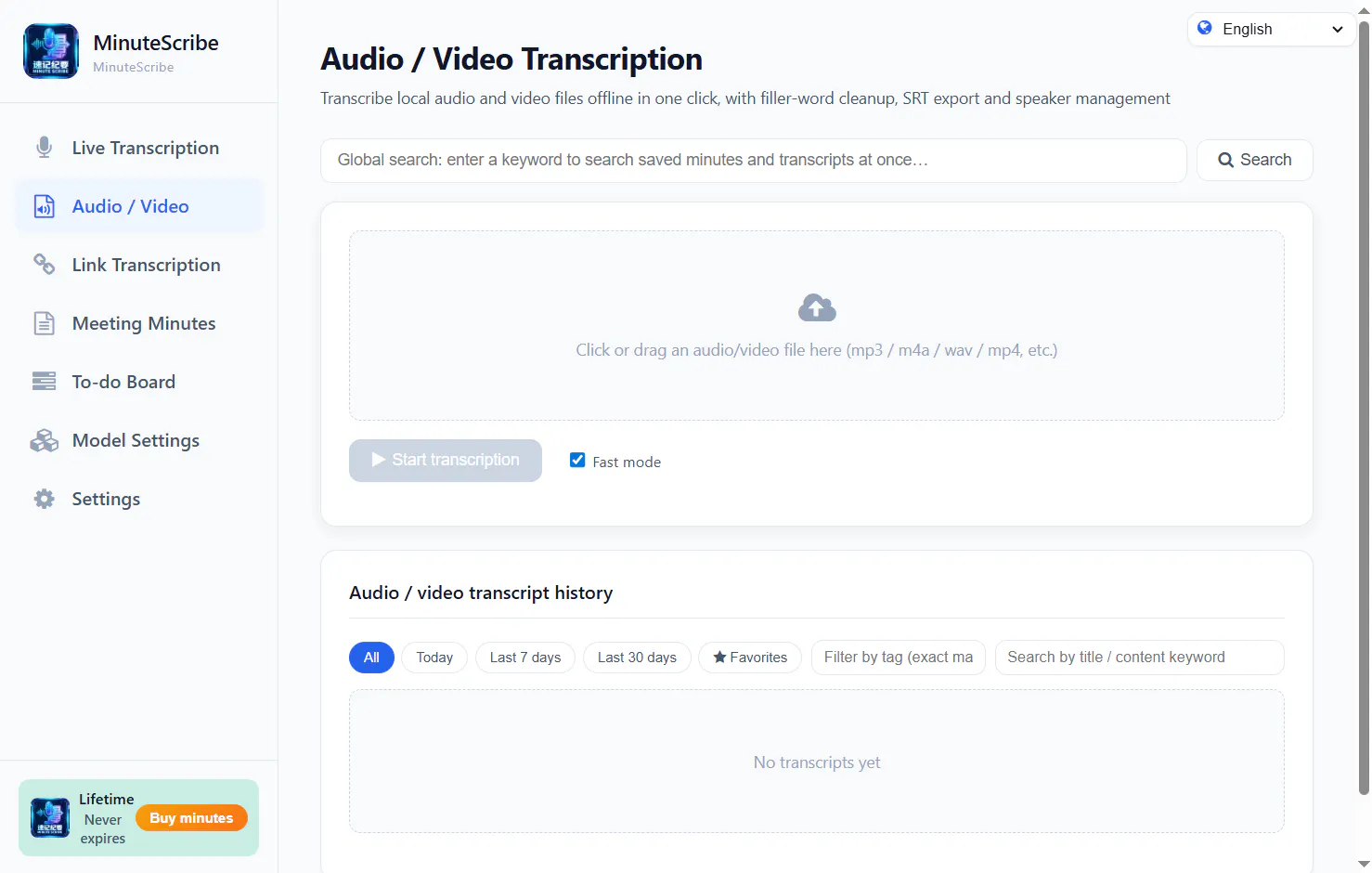Filter history by Today

point(434,658)
